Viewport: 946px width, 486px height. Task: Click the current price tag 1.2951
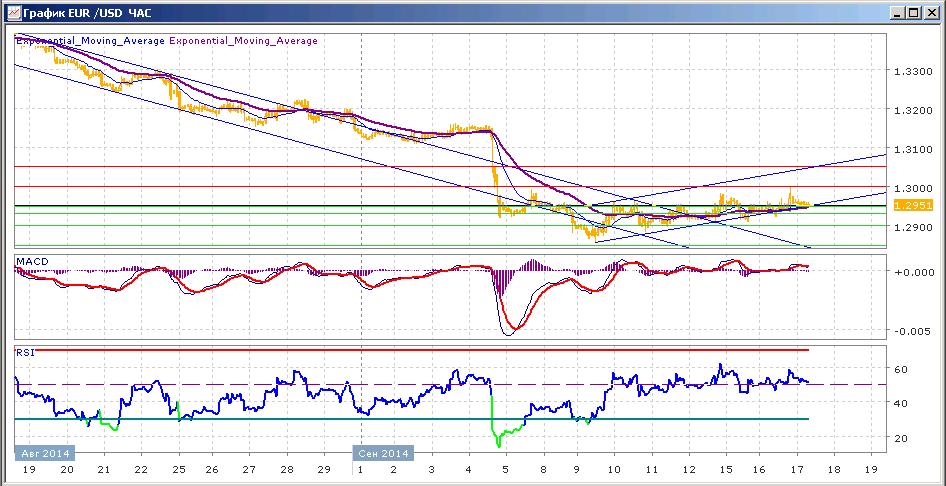913,206
